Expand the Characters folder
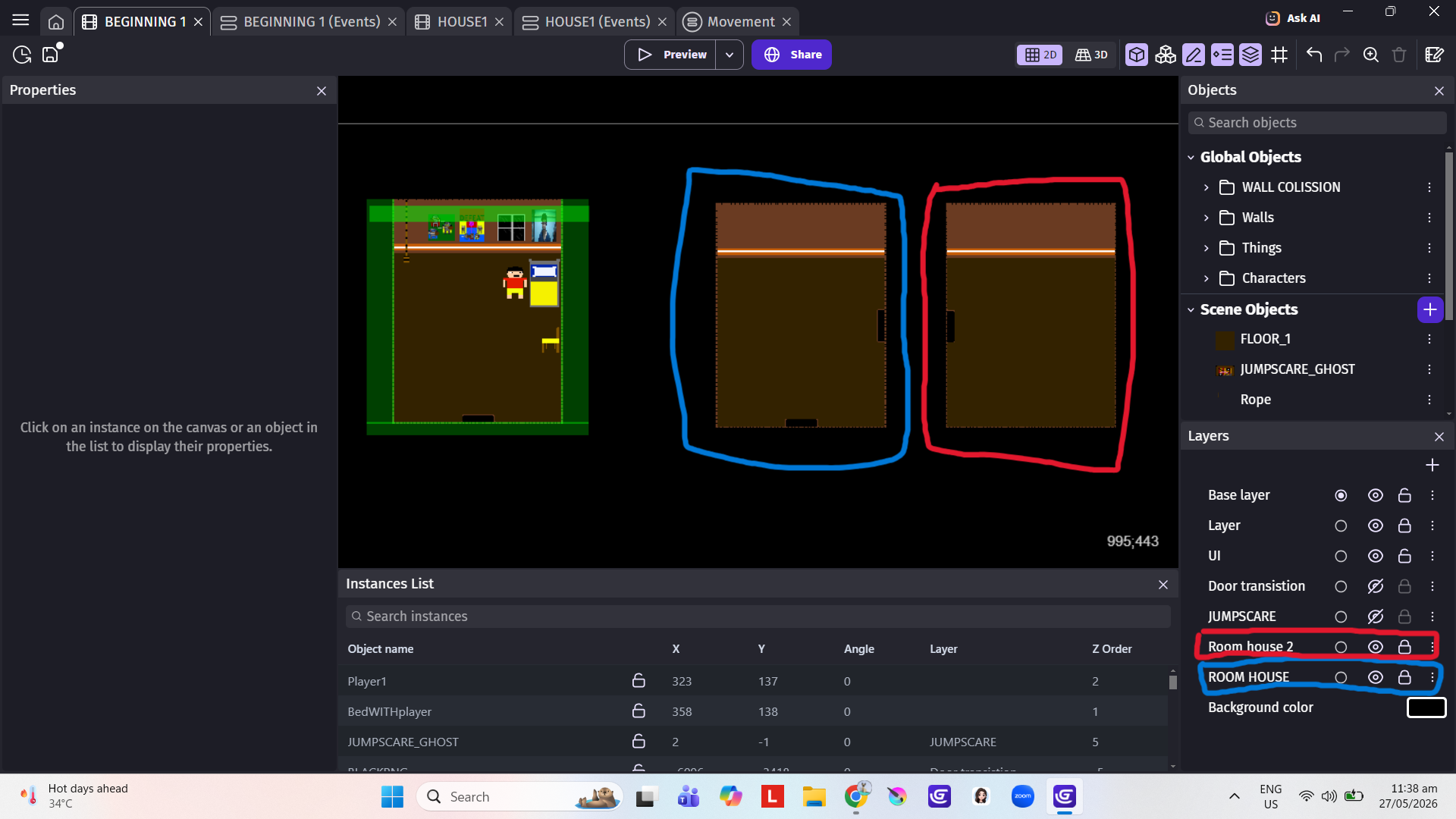Viewport: 1456px width, 819px height. (x=1206, y=278)
